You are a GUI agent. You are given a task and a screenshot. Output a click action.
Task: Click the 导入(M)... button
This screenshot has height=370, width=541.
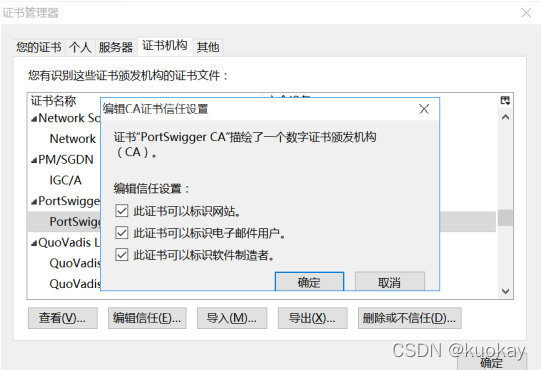point(232,318)
